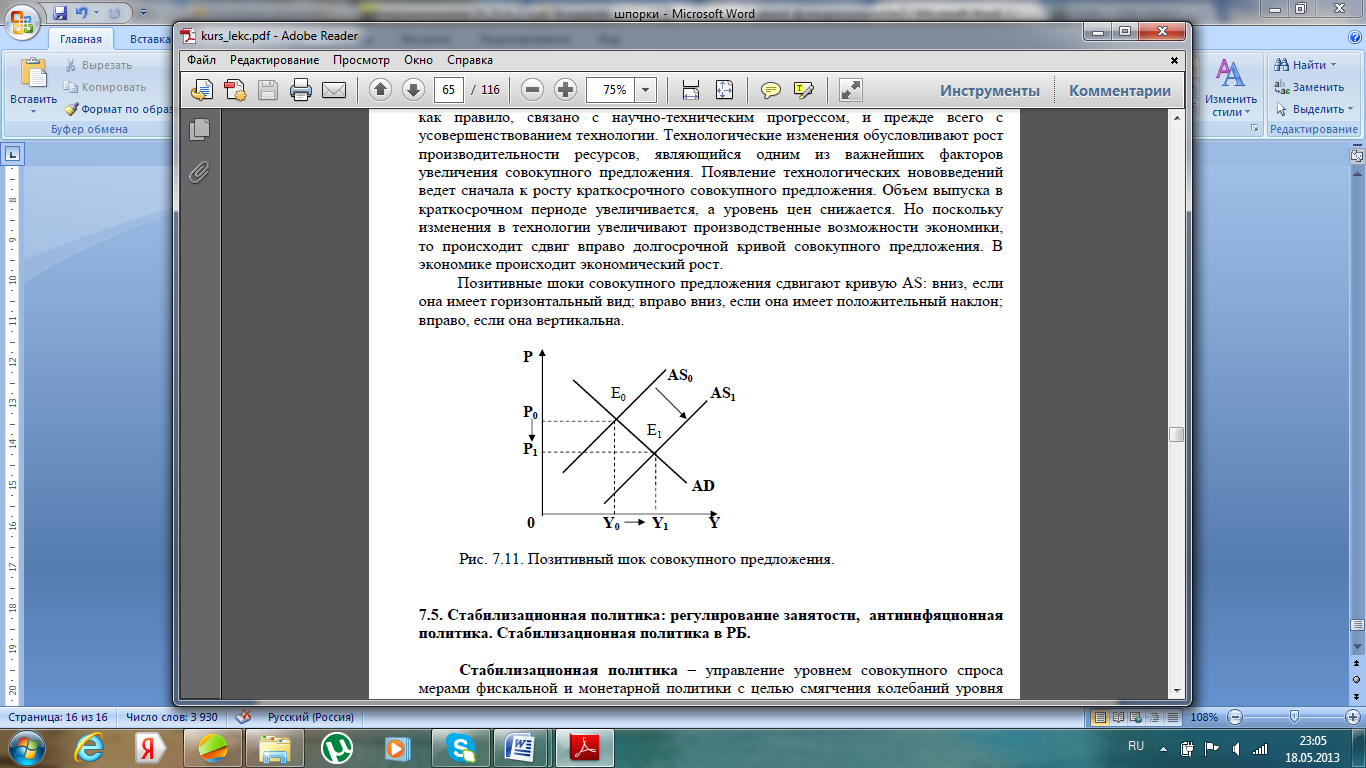Open Word Find dropdown arrow
Viewport: 1366px width, 768px height.
(1333, 65)
